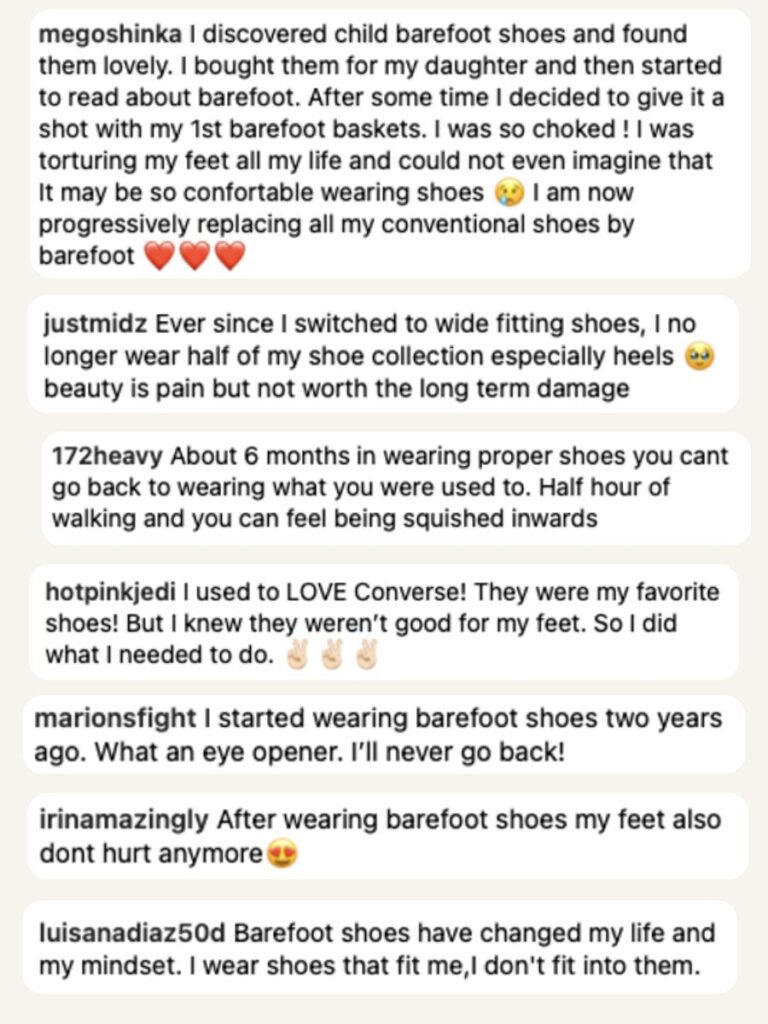Click the justmidz username
This screenshot has height=1024, width=768.
click(x=96, y=325)
